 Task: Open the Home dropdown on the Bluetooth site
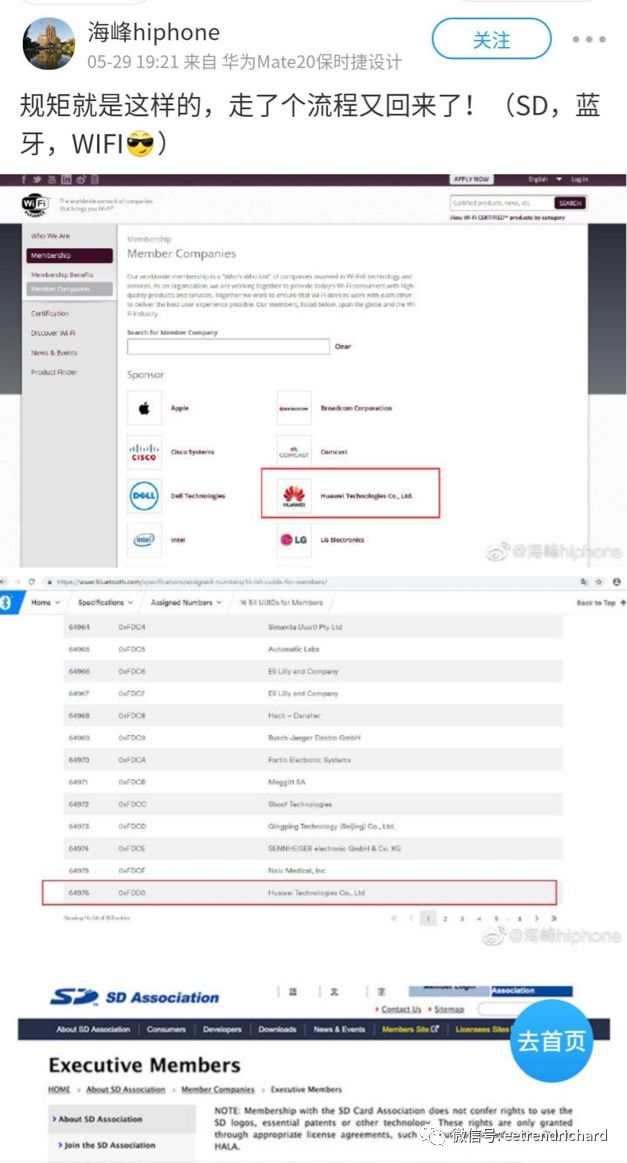[x=45, y=602]
